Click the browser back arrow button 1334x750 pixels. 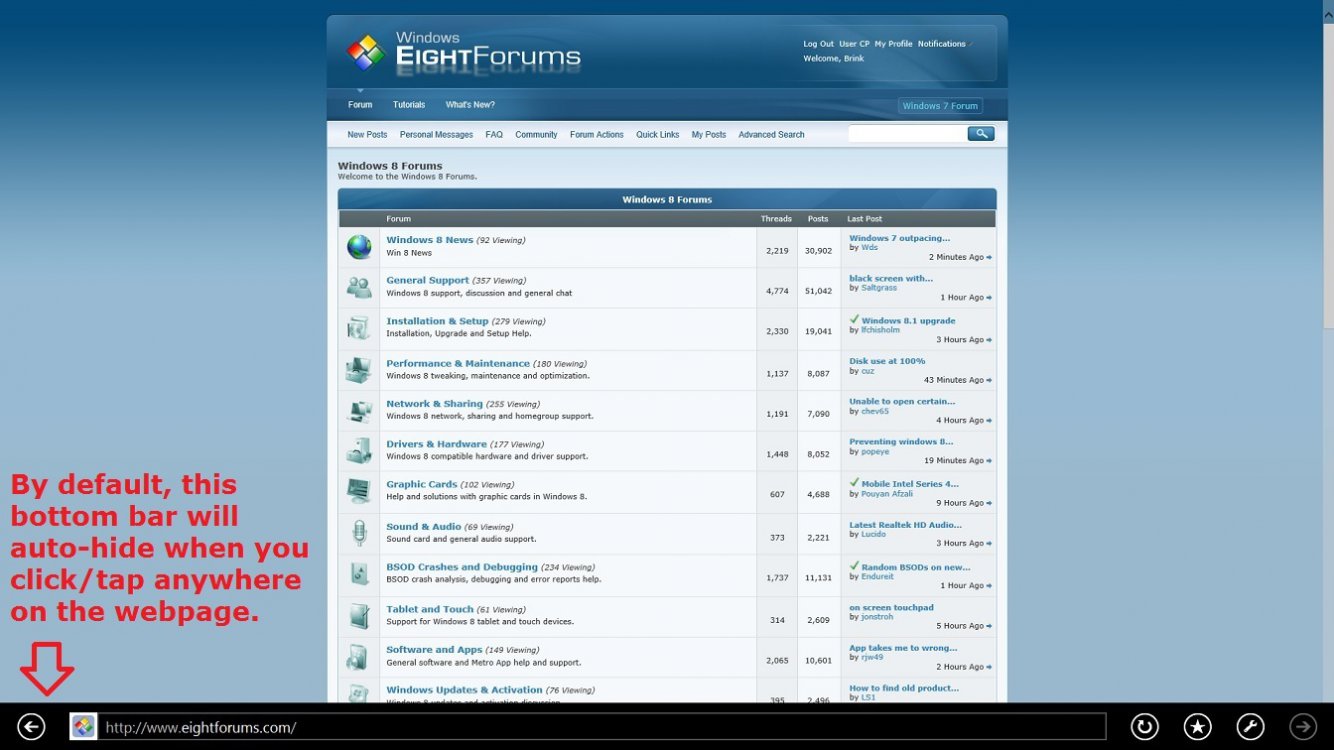coord(31,727)
